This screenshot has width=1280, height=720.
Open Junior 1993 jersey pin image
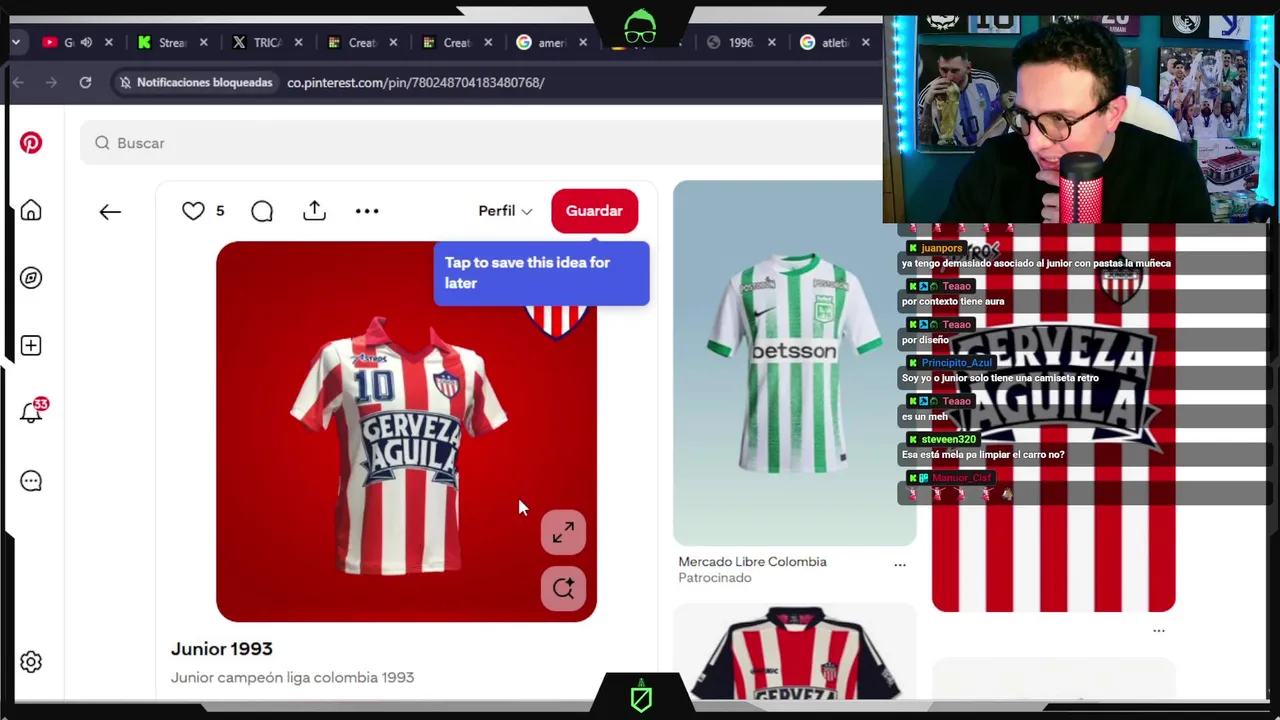pyautogui.click(x=406, y=431)
